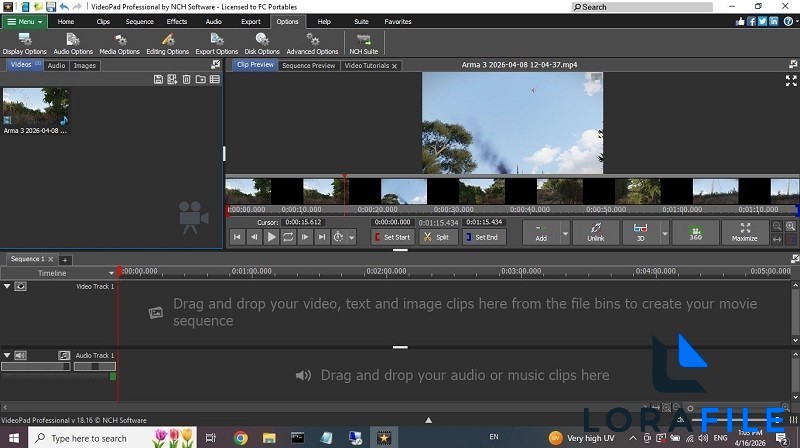Click the thumbs-up like icon
Image resolution: width=800 pixels, height=448 pixels.
[x=740, y=21]
